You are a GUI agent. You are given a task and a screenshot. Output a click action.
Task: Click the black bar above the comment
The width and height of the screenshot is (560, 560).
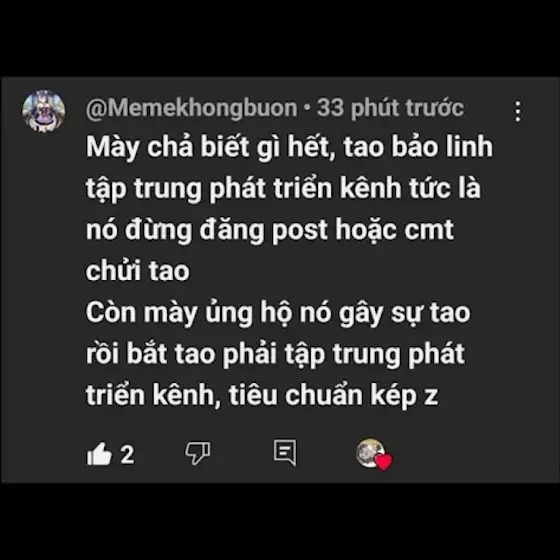click(x=280, y=38)
